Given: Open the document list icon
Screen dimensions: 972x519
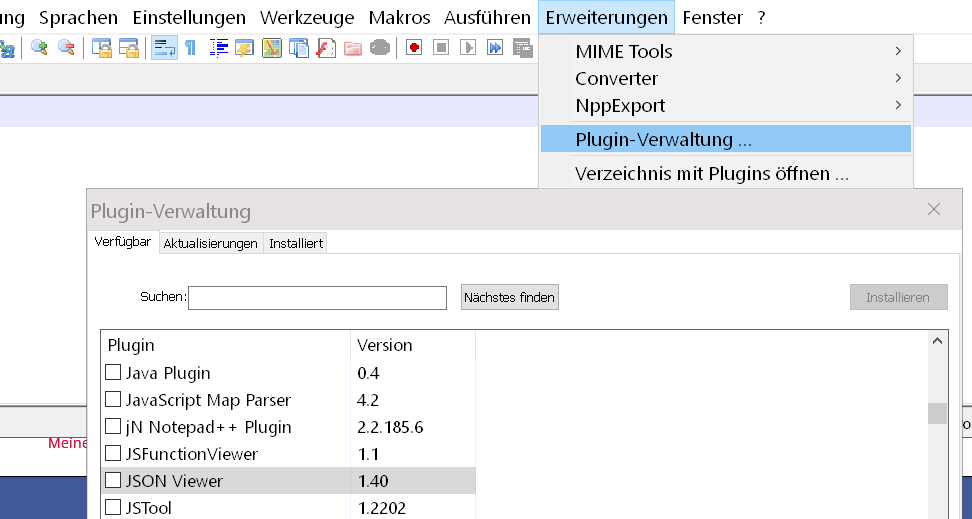Looking at the screenshot, I should pyautogui.click(x=299, y=48).
